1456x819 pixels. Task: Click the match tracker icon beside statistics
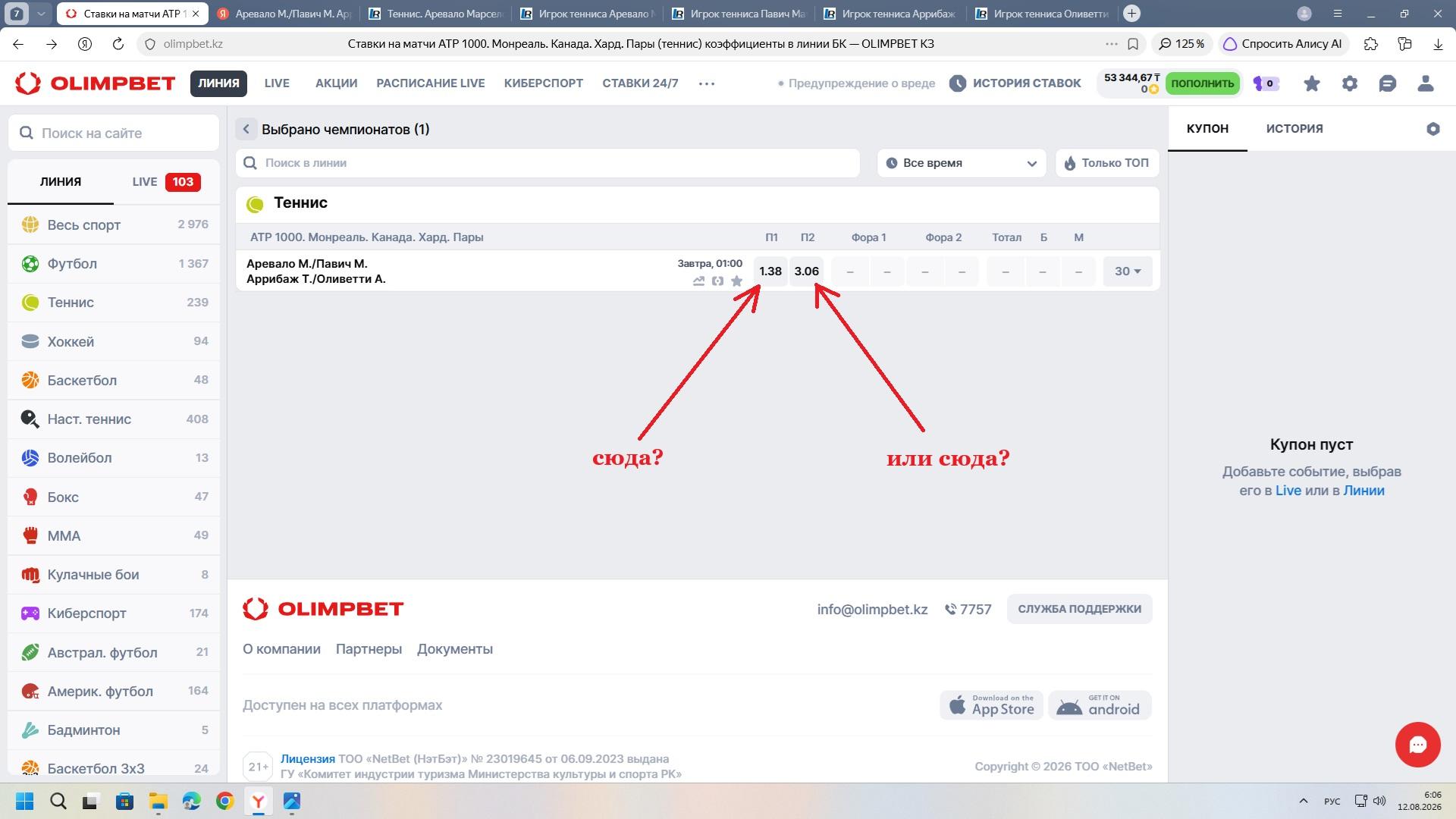[717, 281]
